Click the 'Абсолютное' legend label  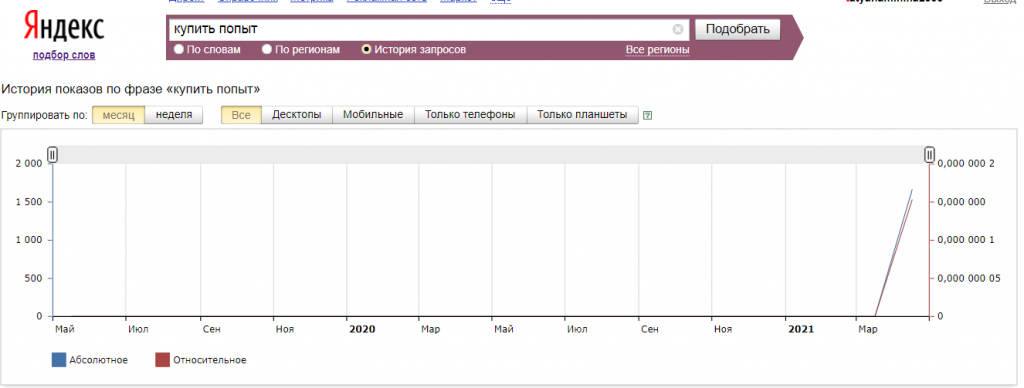99,360
